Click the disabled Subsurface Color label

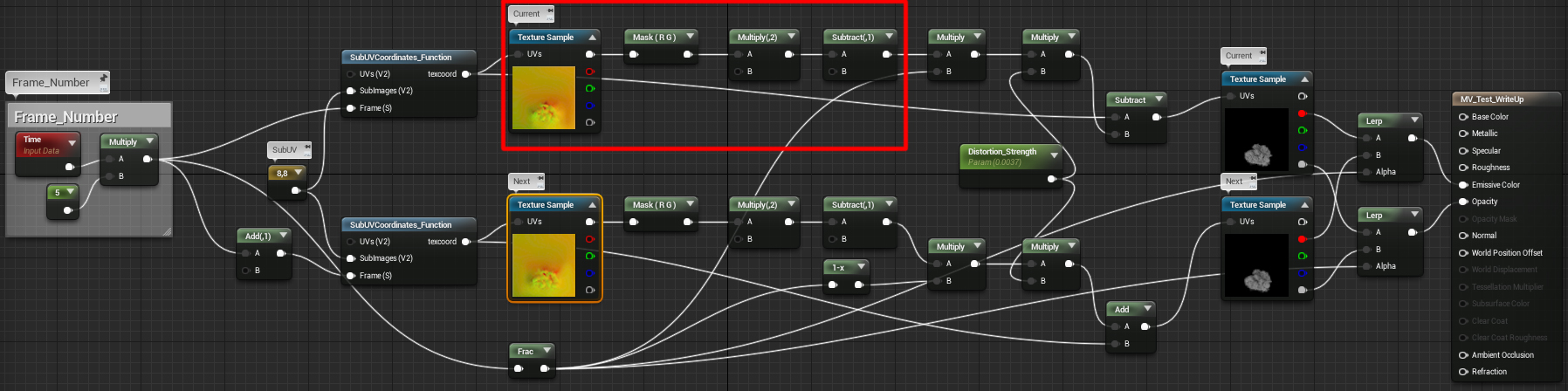(1501, 304)
